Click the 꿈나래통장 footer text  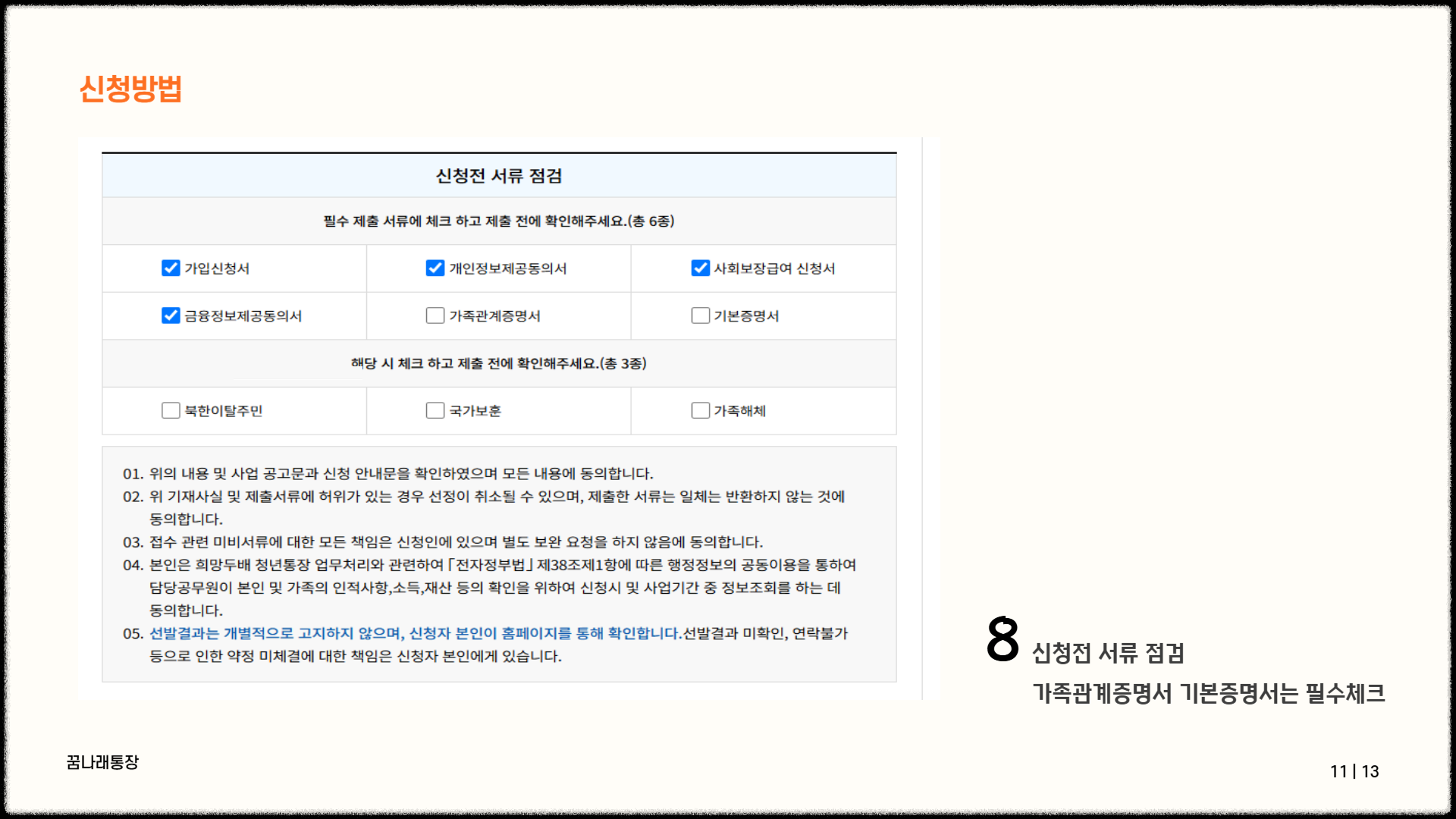102,762
